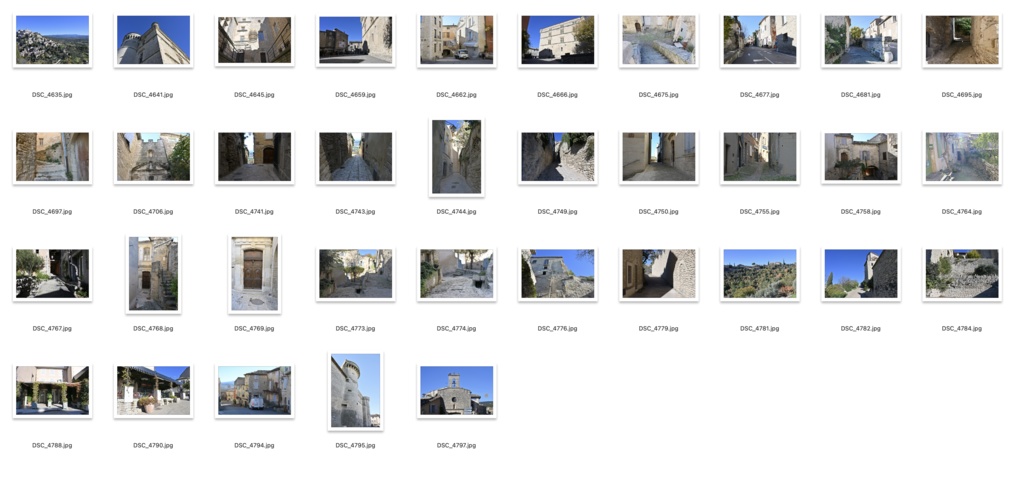Click the filename text DSC_4706.jpg
Viewport: 1024px width, 495px height.
tap(153, 212)
